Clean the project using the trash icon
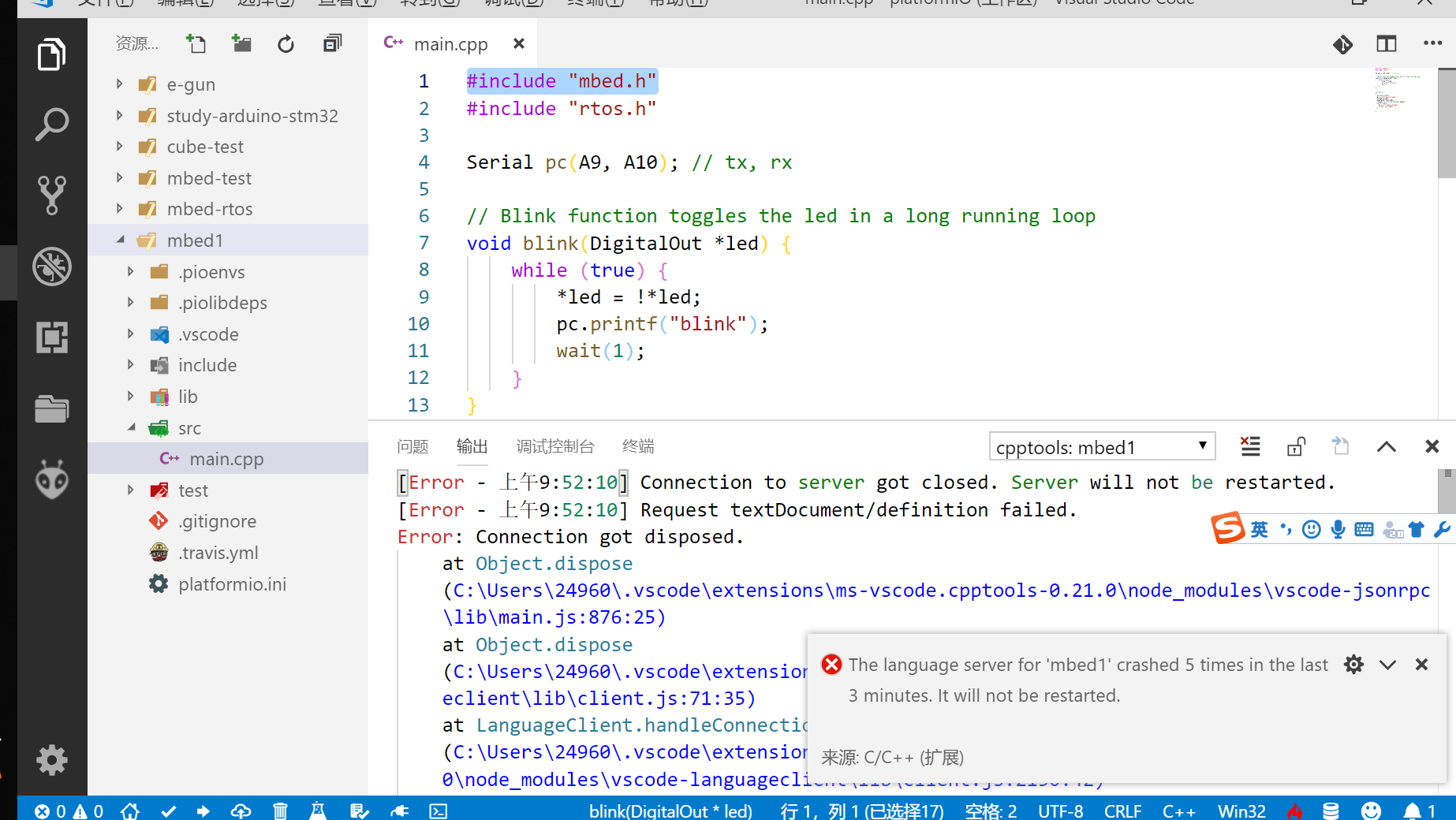 281,810
